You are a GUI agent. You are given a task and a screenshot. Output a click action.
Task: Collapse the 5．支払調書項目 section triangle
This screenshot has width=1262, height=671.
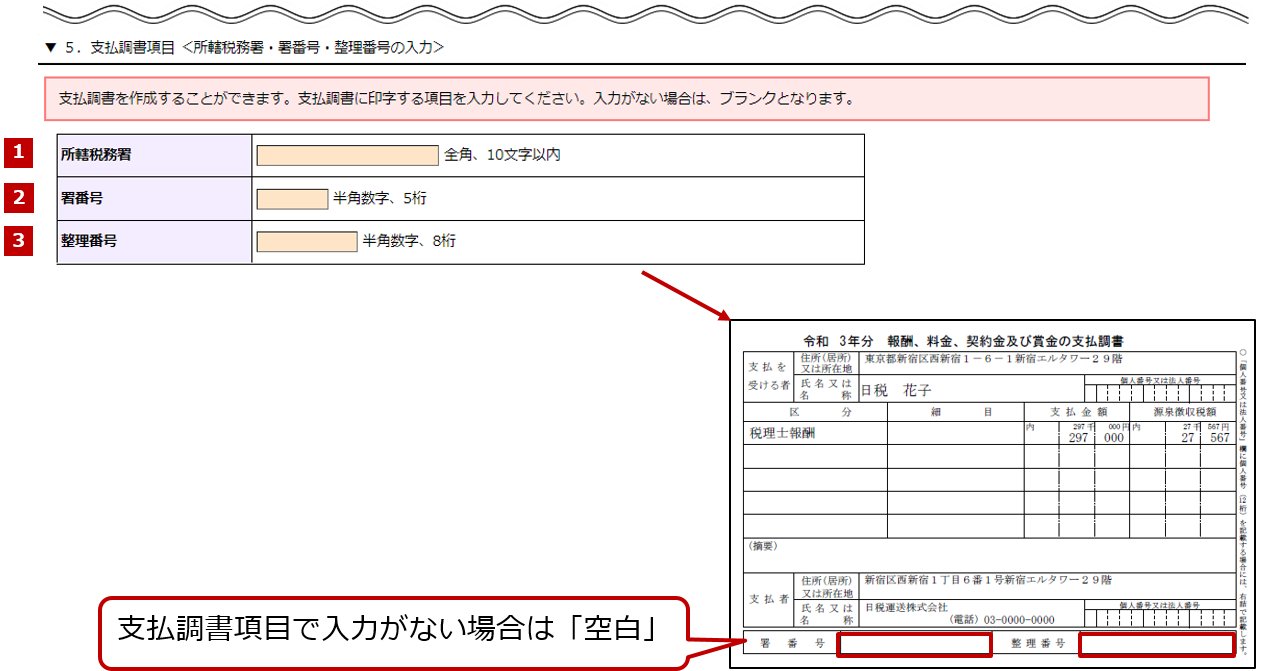[50, 47]
